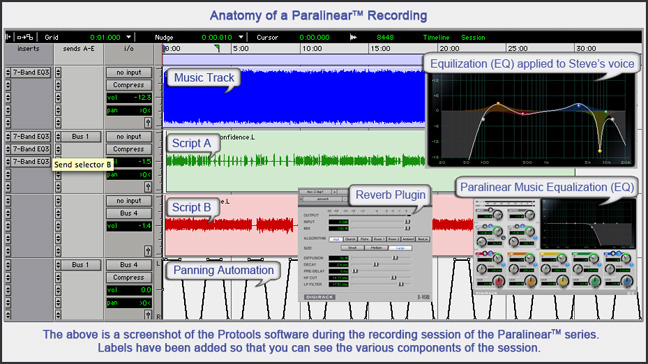Select the orange band point on voice EQ graph

[x=498, y=104]
